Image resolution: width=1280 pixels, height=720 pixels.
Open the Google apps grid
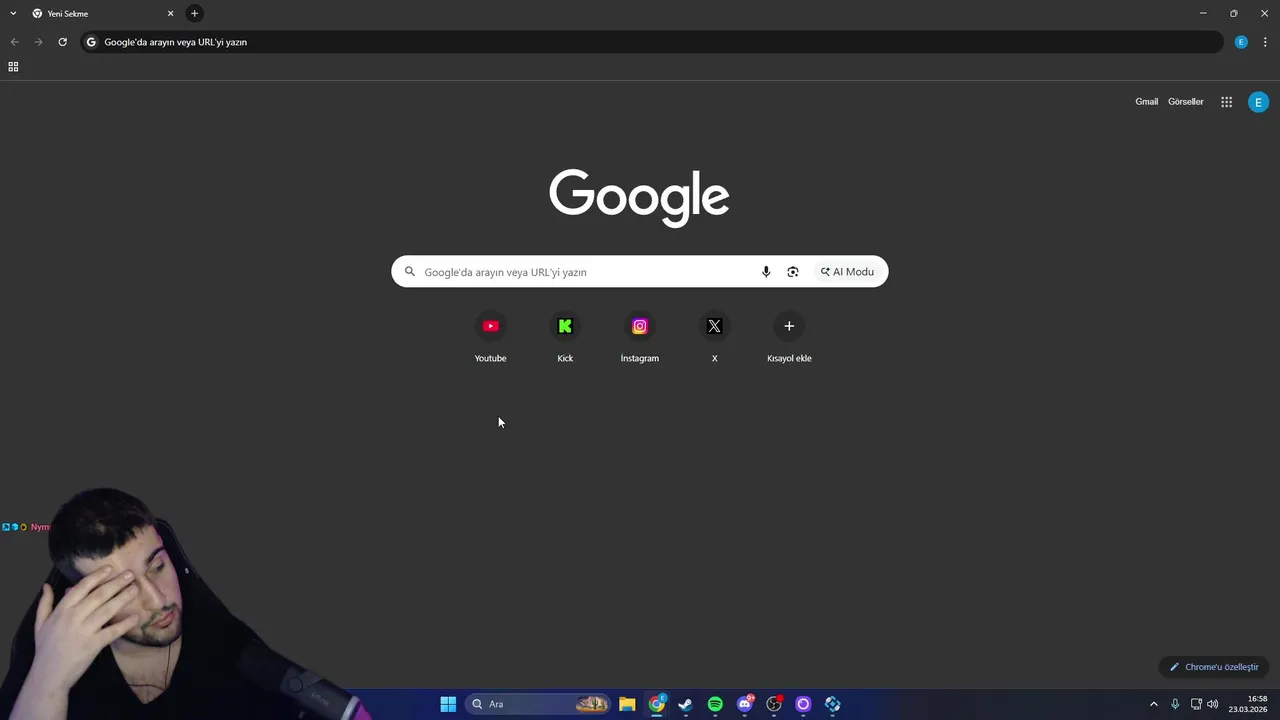click(1227, 102)
